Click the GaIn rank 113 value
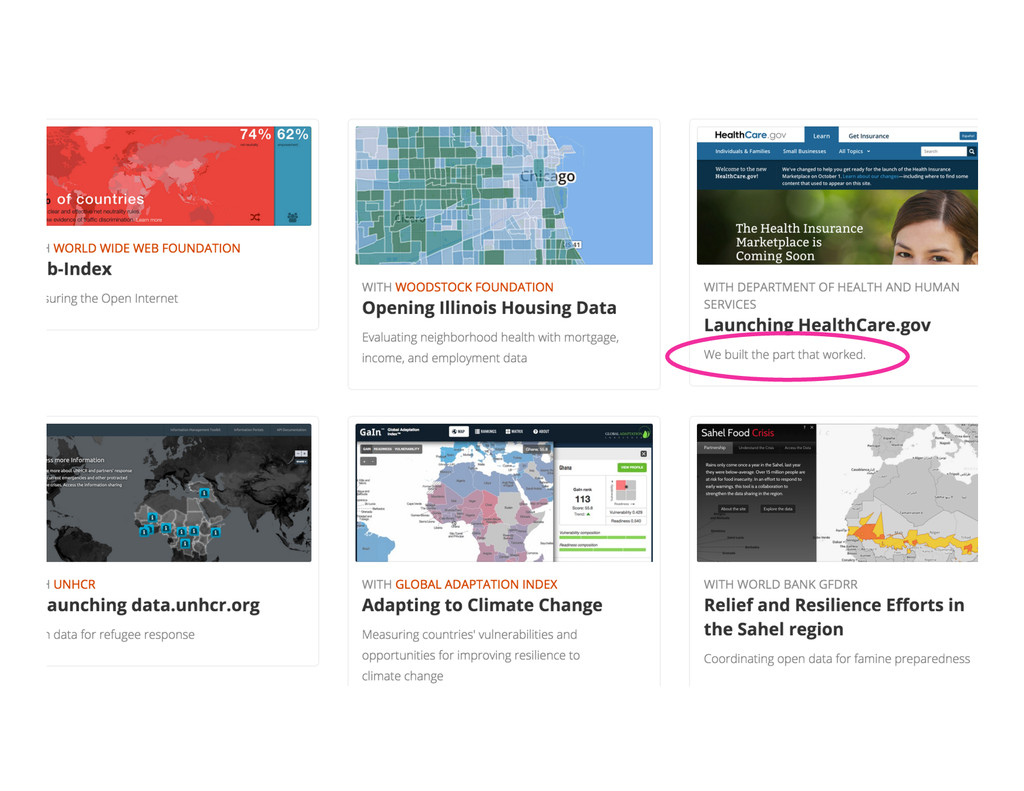This screenshot has height=791, width=1024. (x=583, y=498)
